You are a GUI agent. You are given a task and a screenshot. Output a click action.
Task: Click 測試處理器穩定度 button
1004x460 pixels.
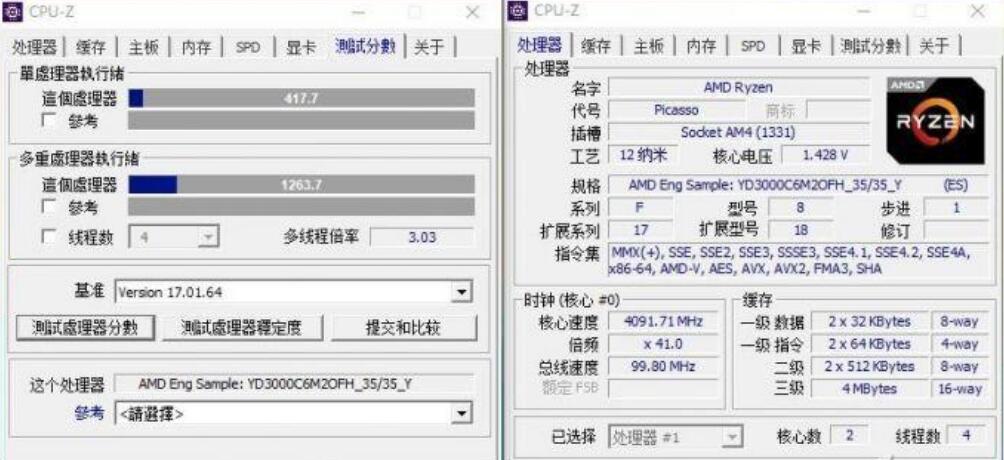241,328
